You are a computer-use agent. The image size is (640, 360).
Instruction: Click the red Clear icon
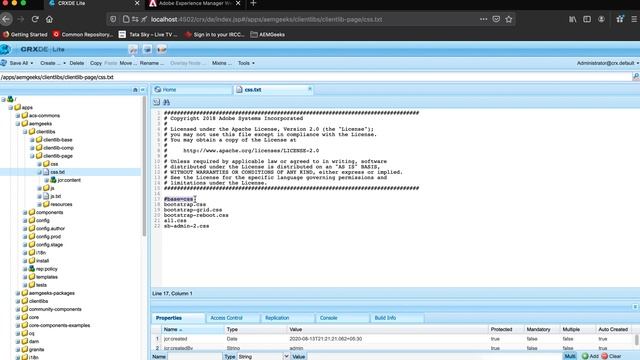[x=605, y=356]
